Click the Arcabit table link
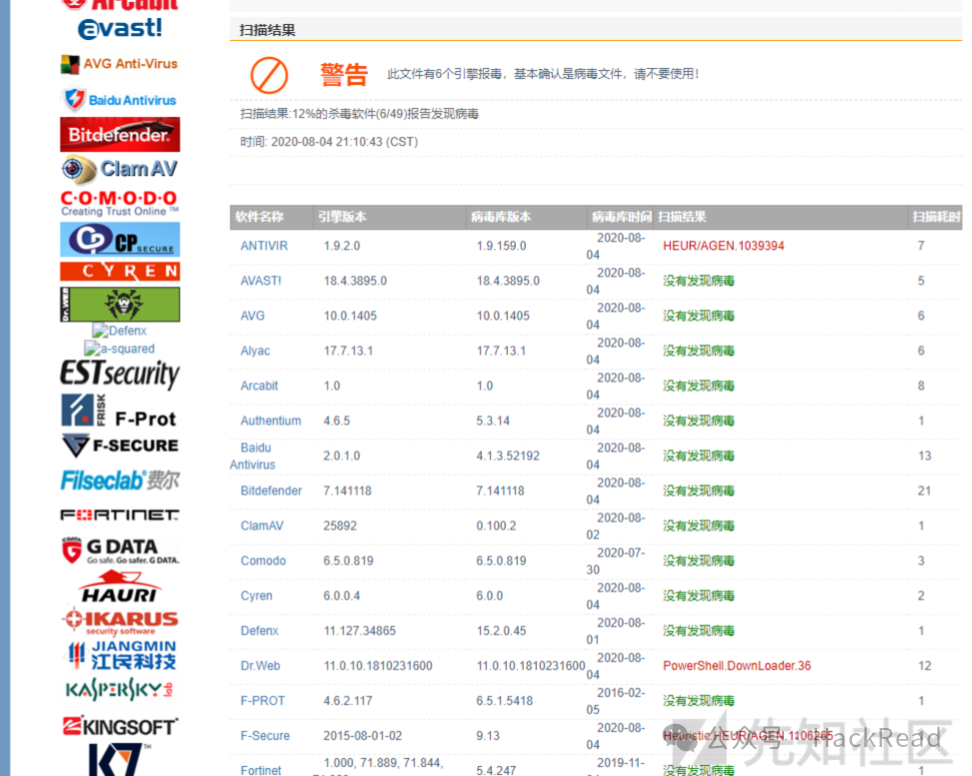This screenshot has height=776, width=972. [259, 386]
